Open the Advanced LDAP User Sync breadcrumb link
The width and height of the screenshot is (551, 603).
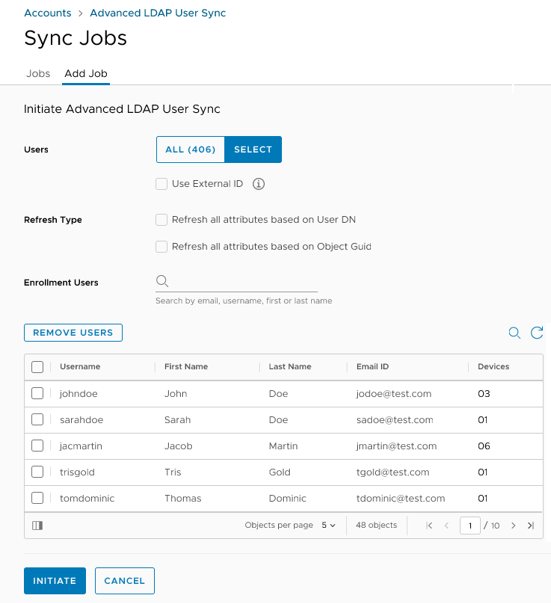pyautogui.click(x=158, y=13)
